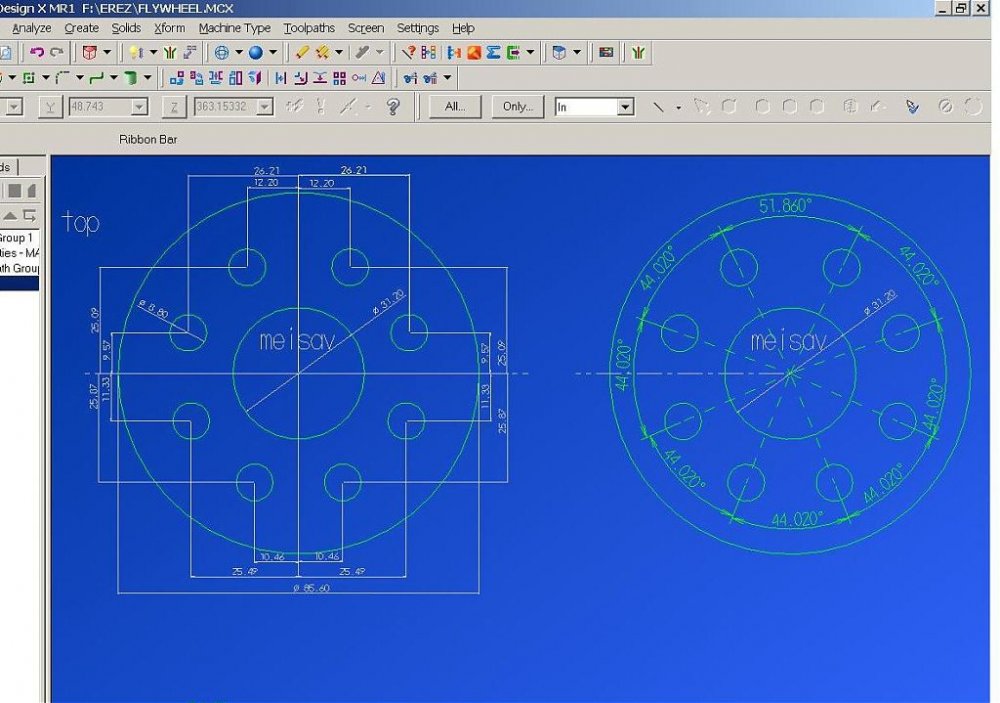Open the Solids menu

click(x=126, y=28)
